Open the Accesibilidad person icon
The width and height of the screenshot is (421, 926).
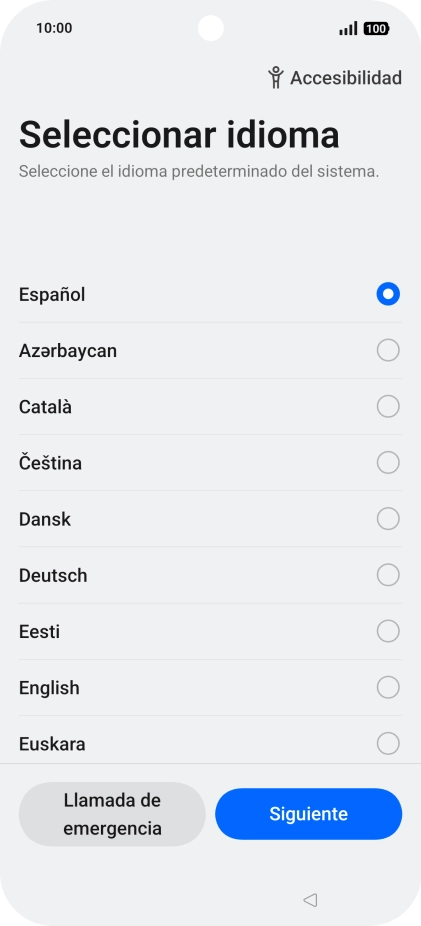pyautogui.click(x=275, y=77)
